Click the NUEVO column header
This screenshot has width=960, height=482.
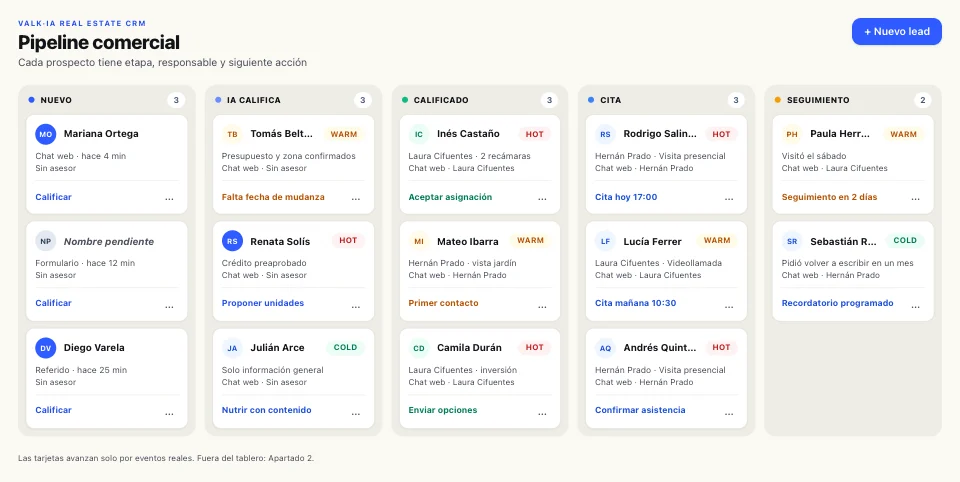point(56,100)
